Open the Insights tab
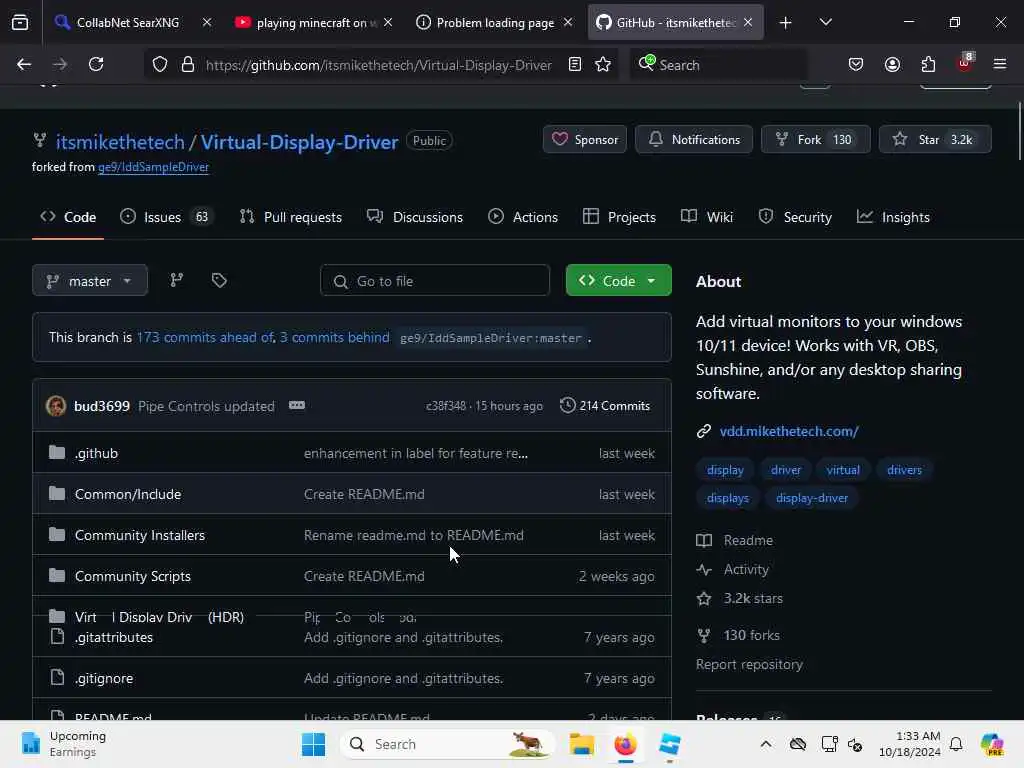Viewport: 1024px width, 768px height. [x=893, y=217]
